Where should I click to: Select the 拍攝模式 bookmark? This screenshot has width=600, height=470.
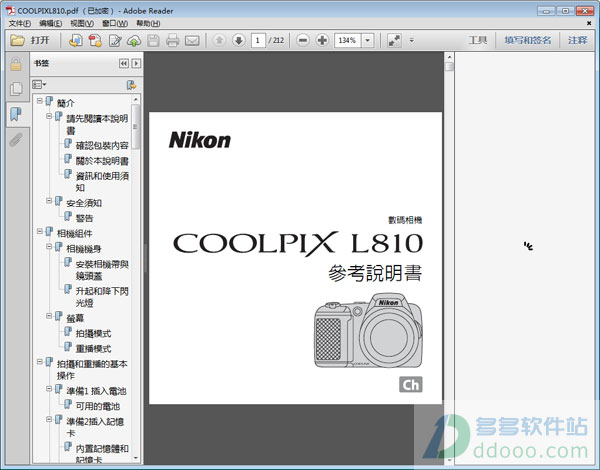pos(93,333)
